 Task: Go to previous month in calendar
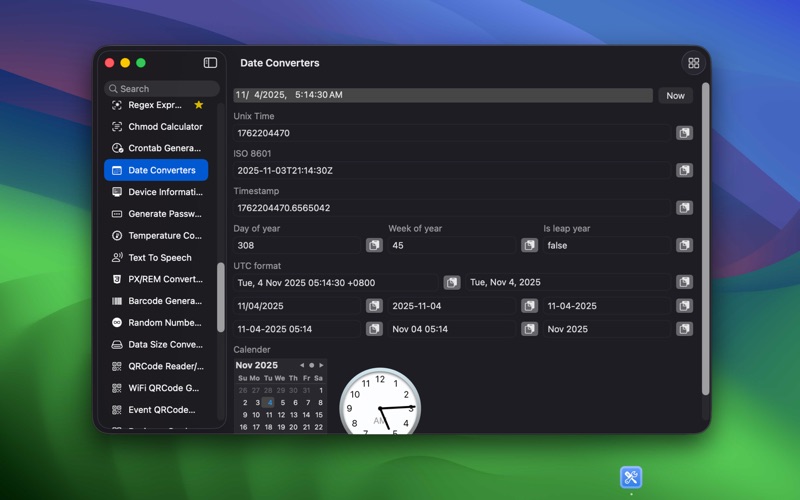(x=302, y=366)
